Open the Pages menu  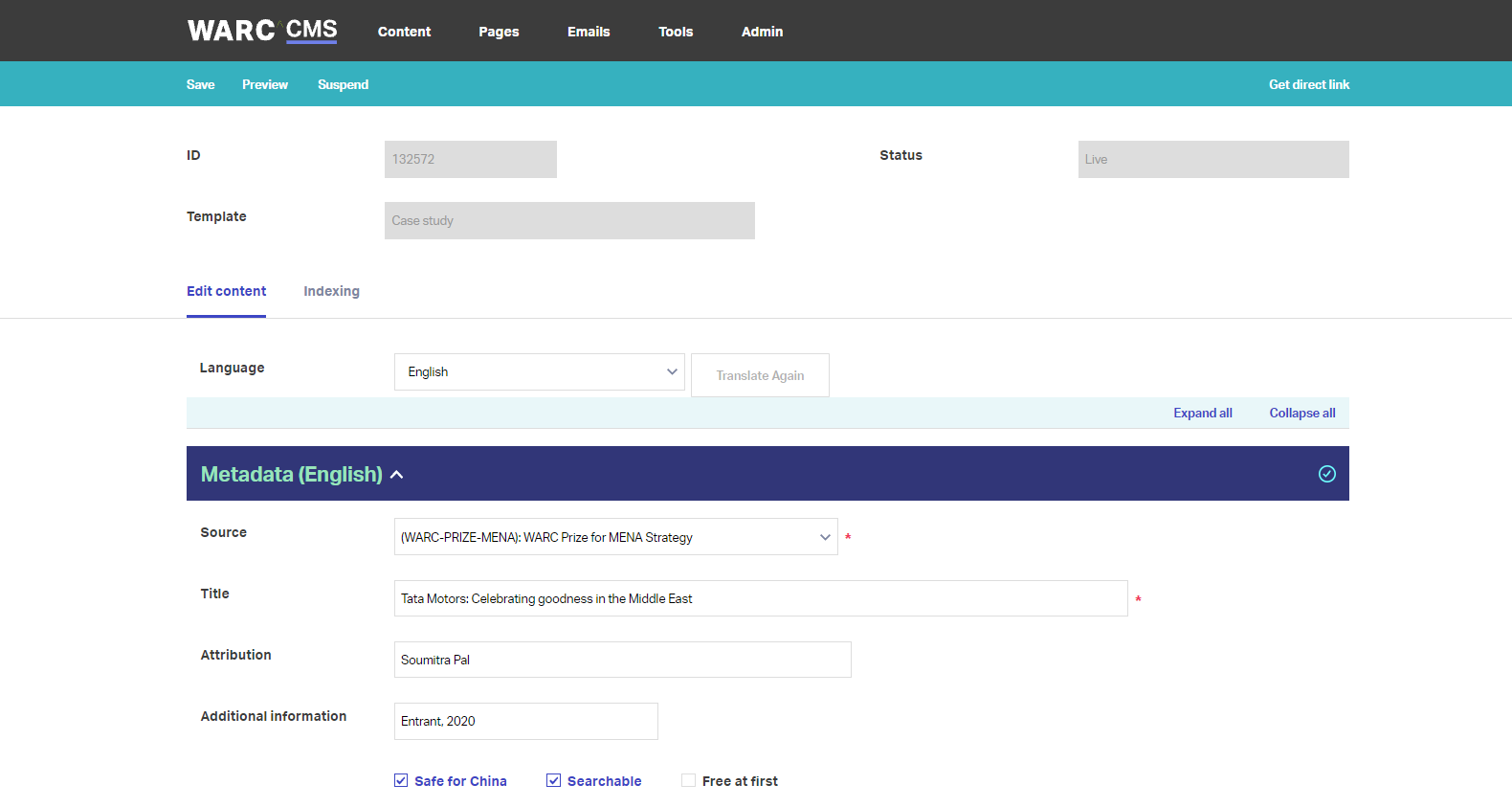pos(499,32)
